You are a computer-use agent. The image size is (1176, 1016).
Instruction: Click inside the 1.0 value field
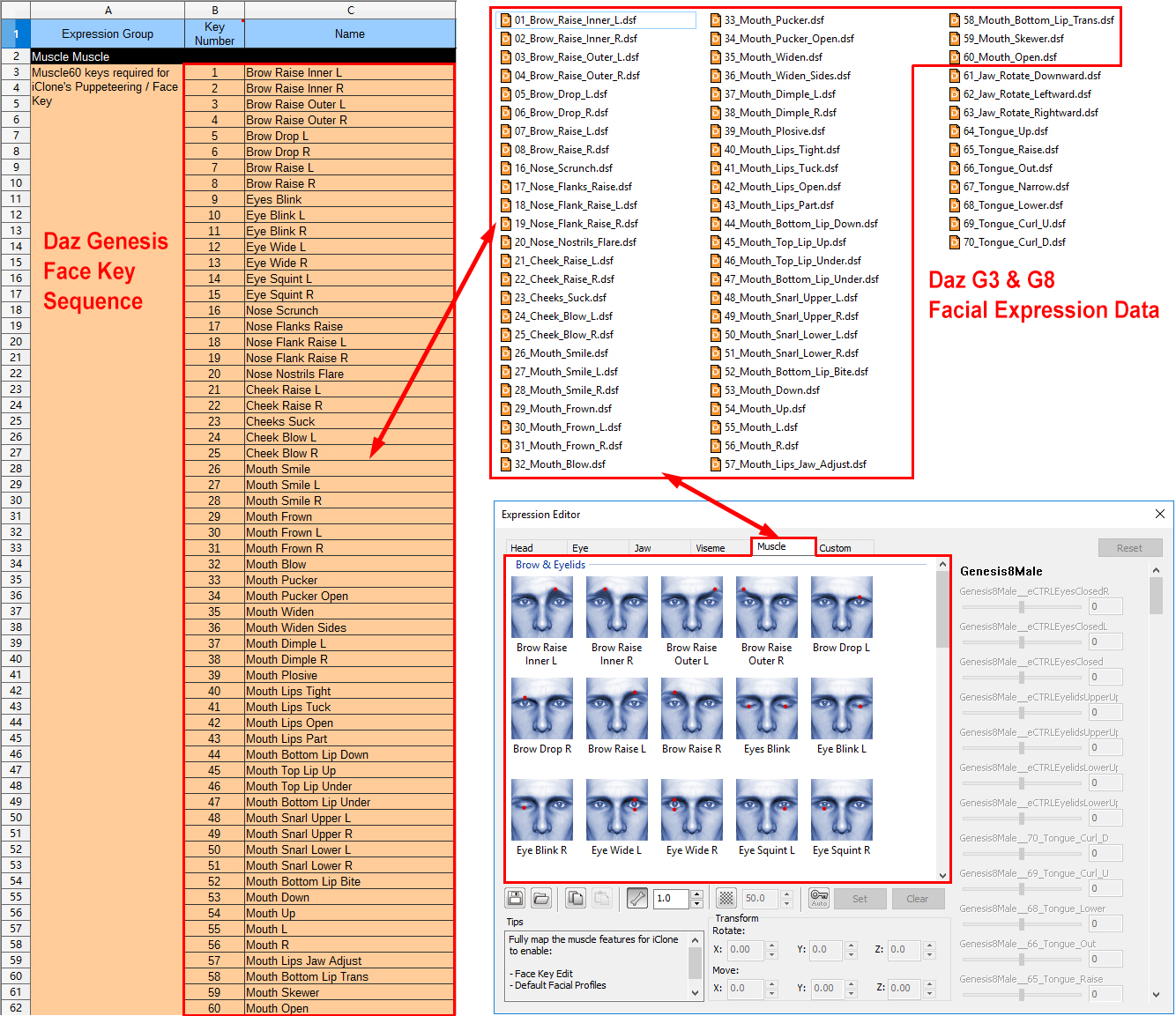point(672,898)
